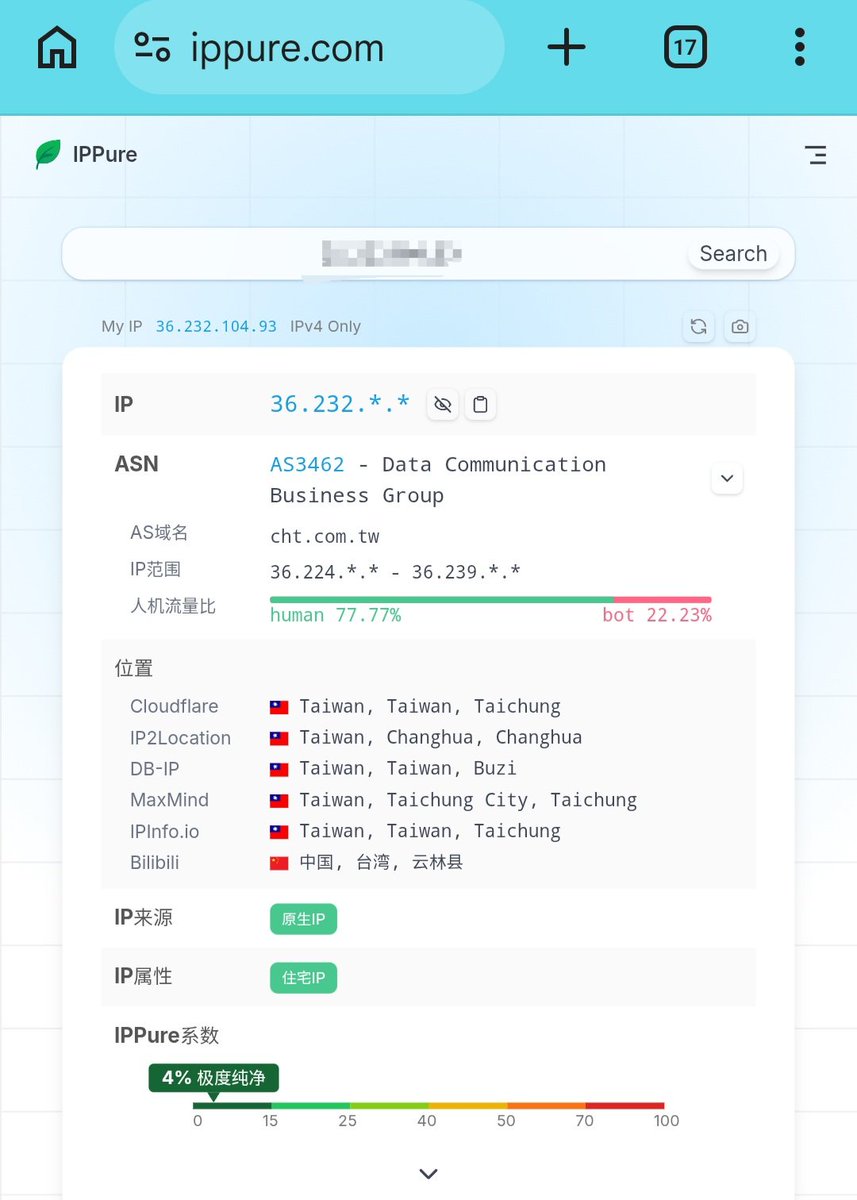
Task: Click the human 77.77% label
Action: pyautogui.click(x=335, y=615)
